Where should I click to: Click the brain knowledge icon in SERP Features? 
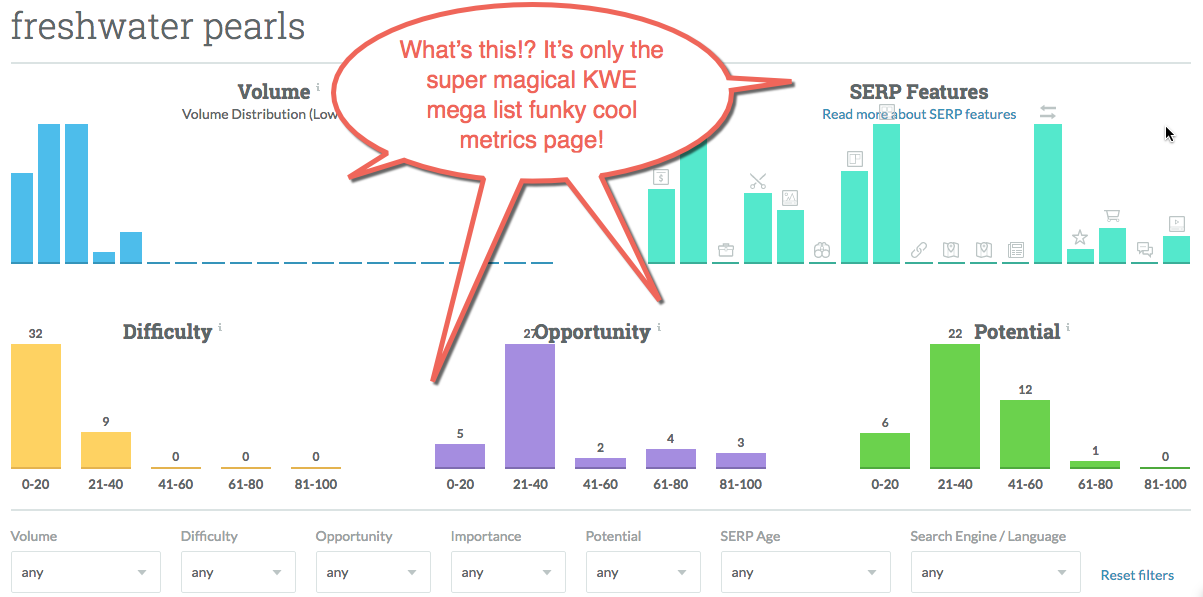(x=822, y=249)
